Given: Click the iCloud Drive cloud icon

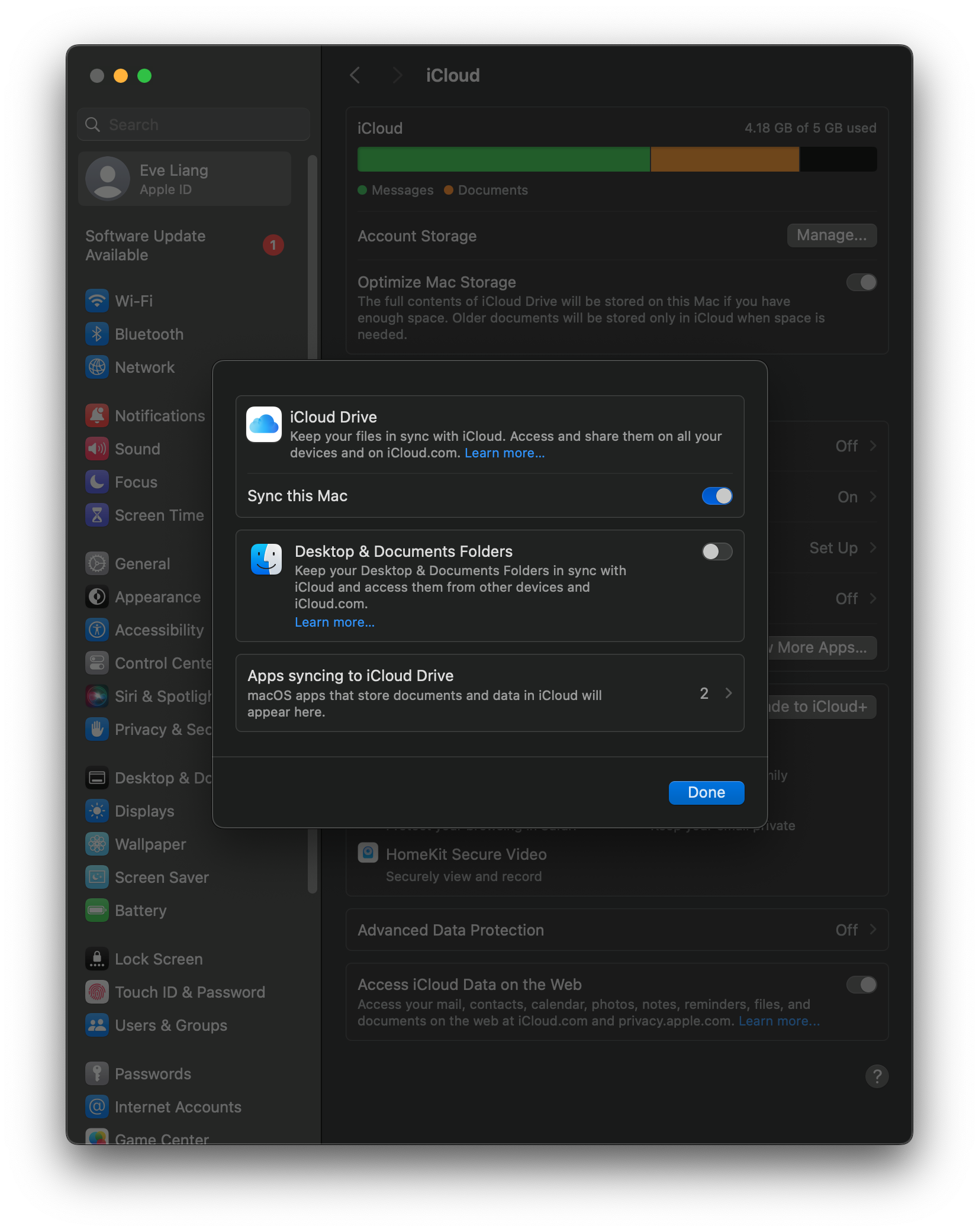Looking at the screenshot, I should (x=264, y=424).
